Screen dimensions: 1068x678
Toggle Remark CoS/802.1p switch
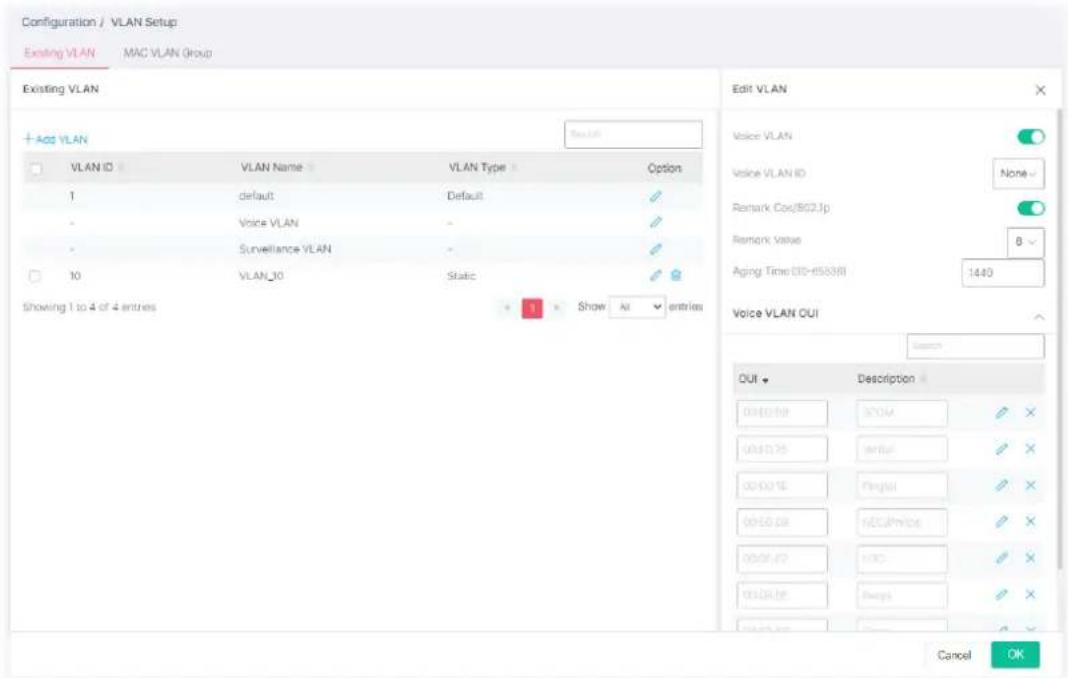click(x=1031, y=208)
